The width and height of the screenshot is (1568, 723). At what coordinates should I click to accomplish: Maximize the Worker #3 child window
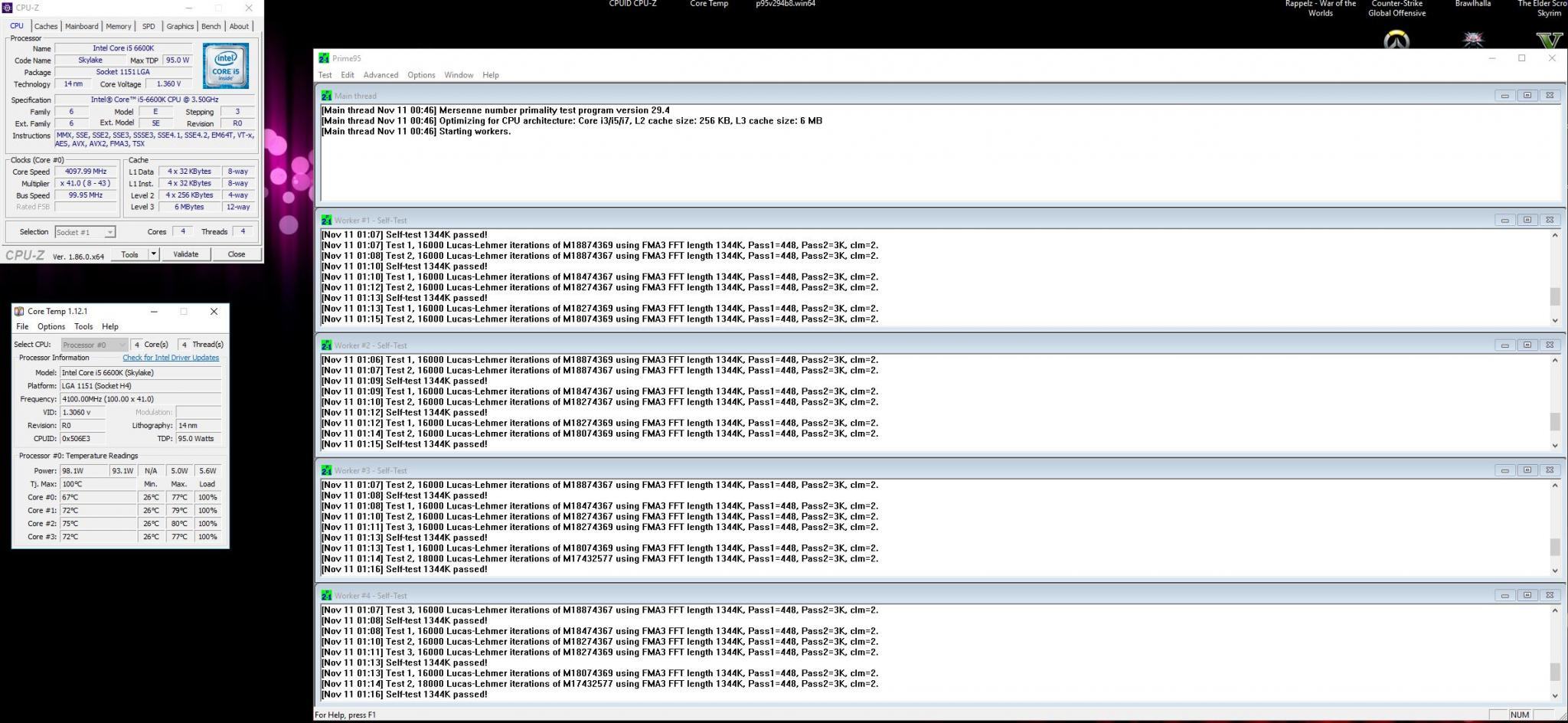1527,470
